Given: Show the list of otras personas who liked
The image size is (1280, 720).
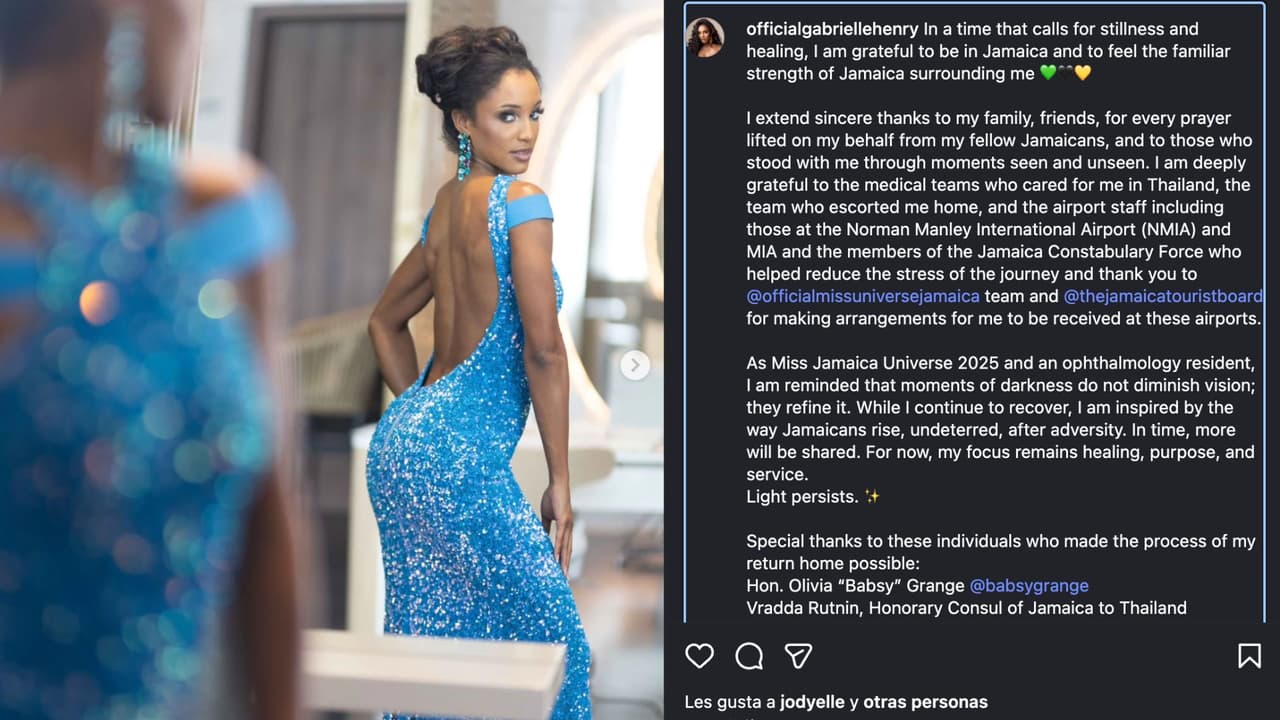Looking at the screenshot, I should (925, 702).
